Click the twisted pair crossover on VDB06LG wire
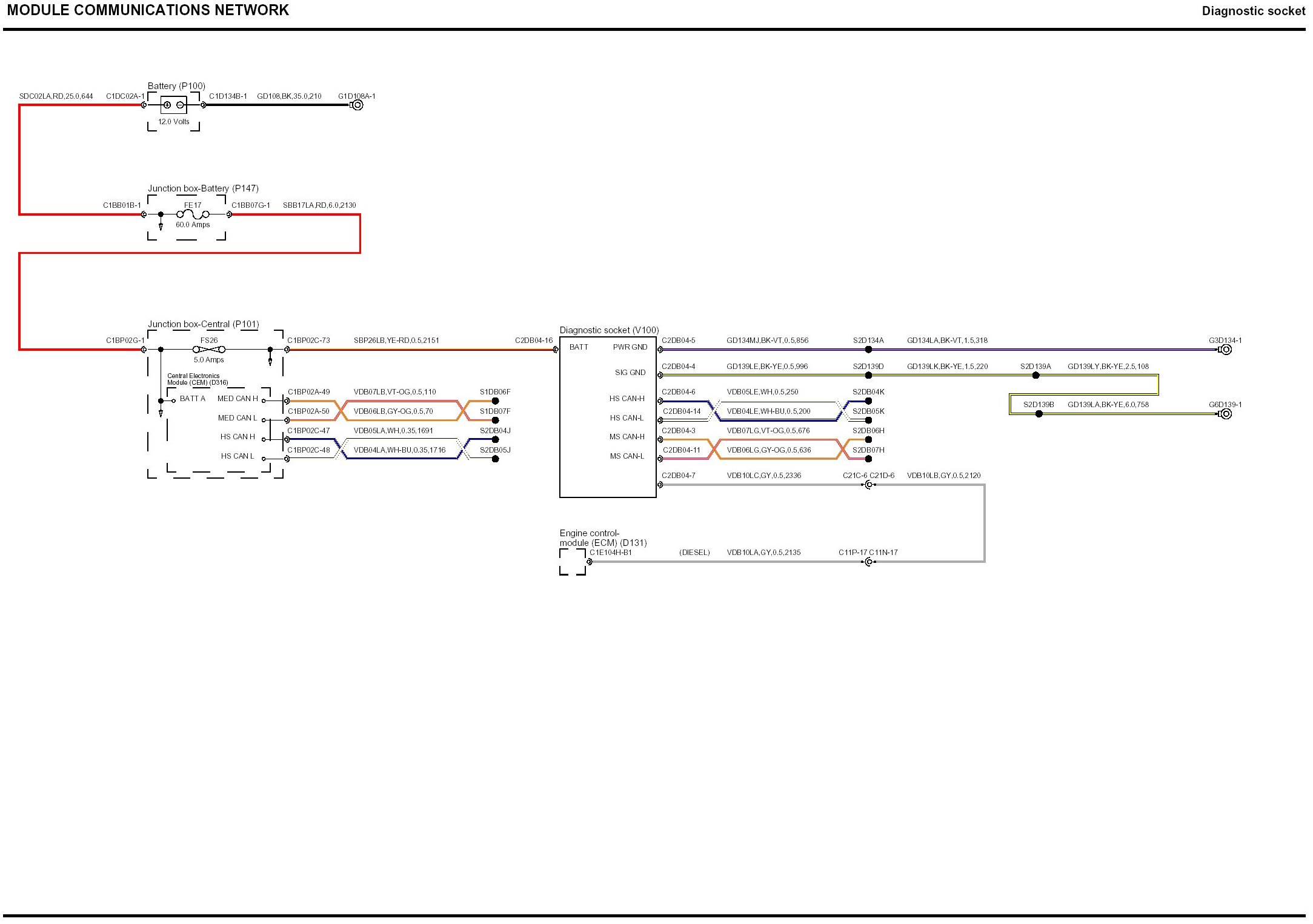The image size is (1313, 924). 715,450
